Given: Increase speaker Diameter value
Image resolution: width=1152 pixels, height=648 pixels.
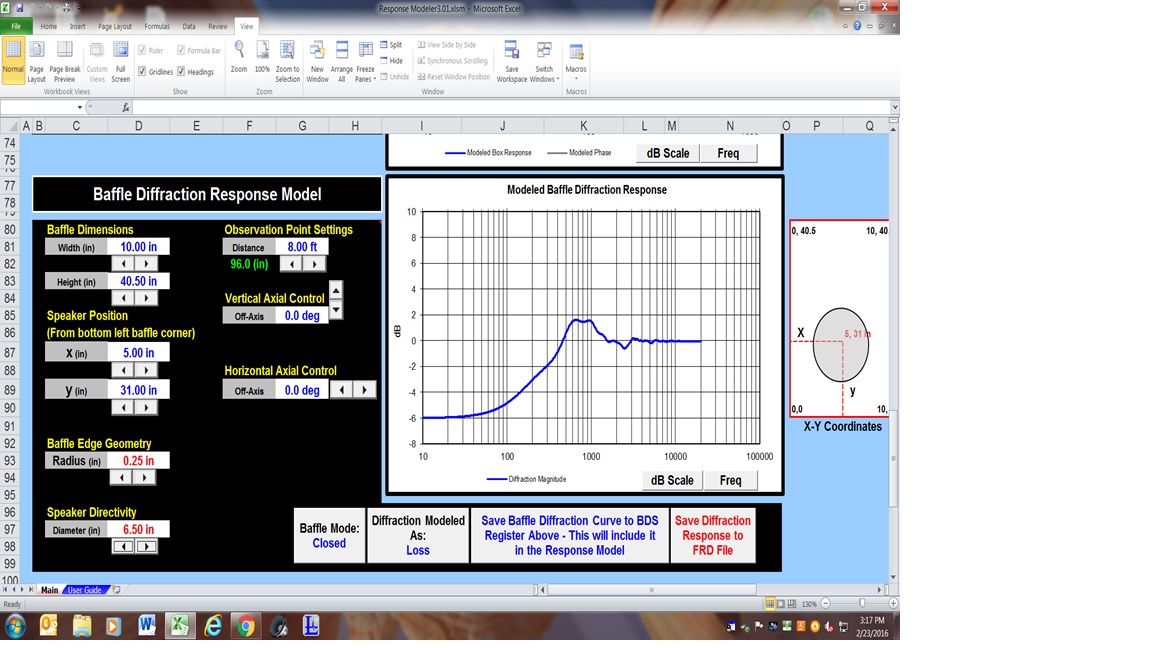Looking at the screenshot, I should coord(146,547).
